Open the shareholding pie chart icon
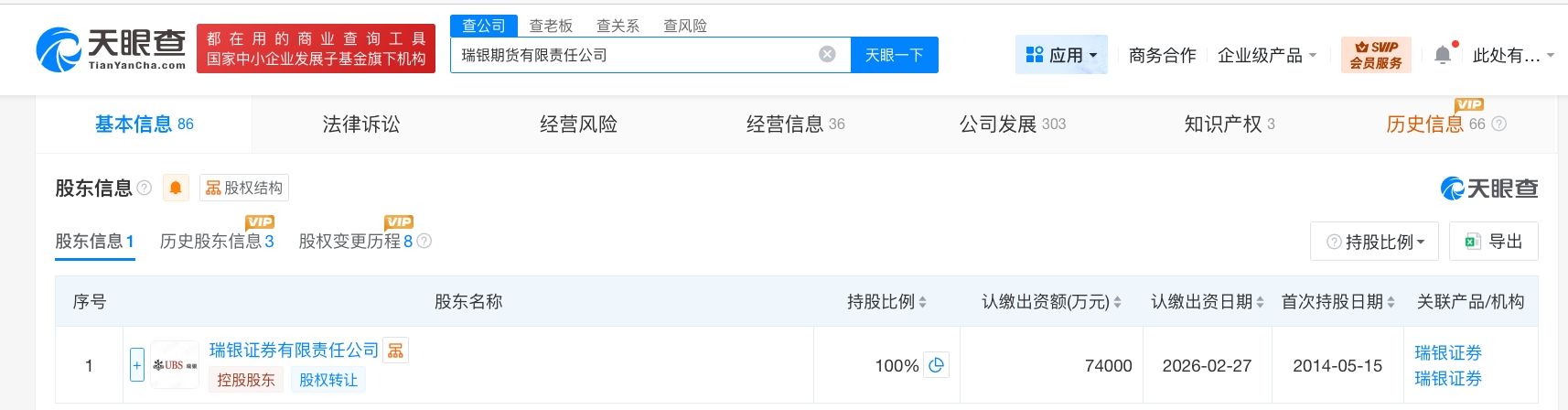The height and width of the screenshot is (410, 1568). (936, 365)
